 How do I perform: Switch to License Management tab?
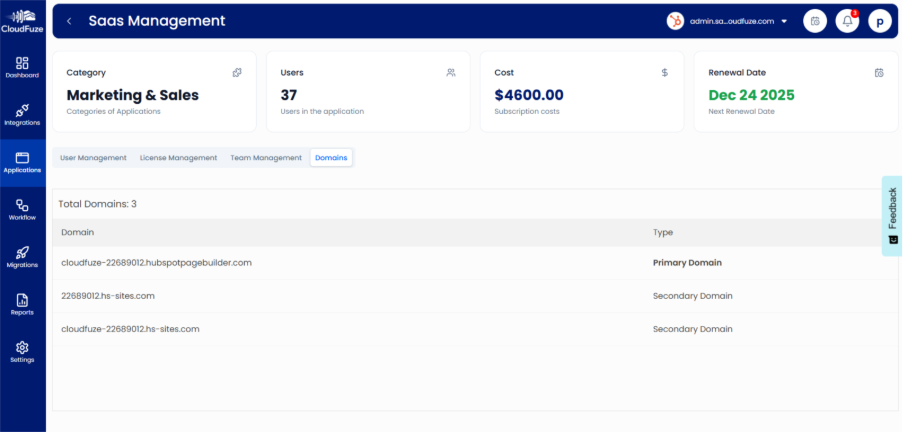pos(179,158)
